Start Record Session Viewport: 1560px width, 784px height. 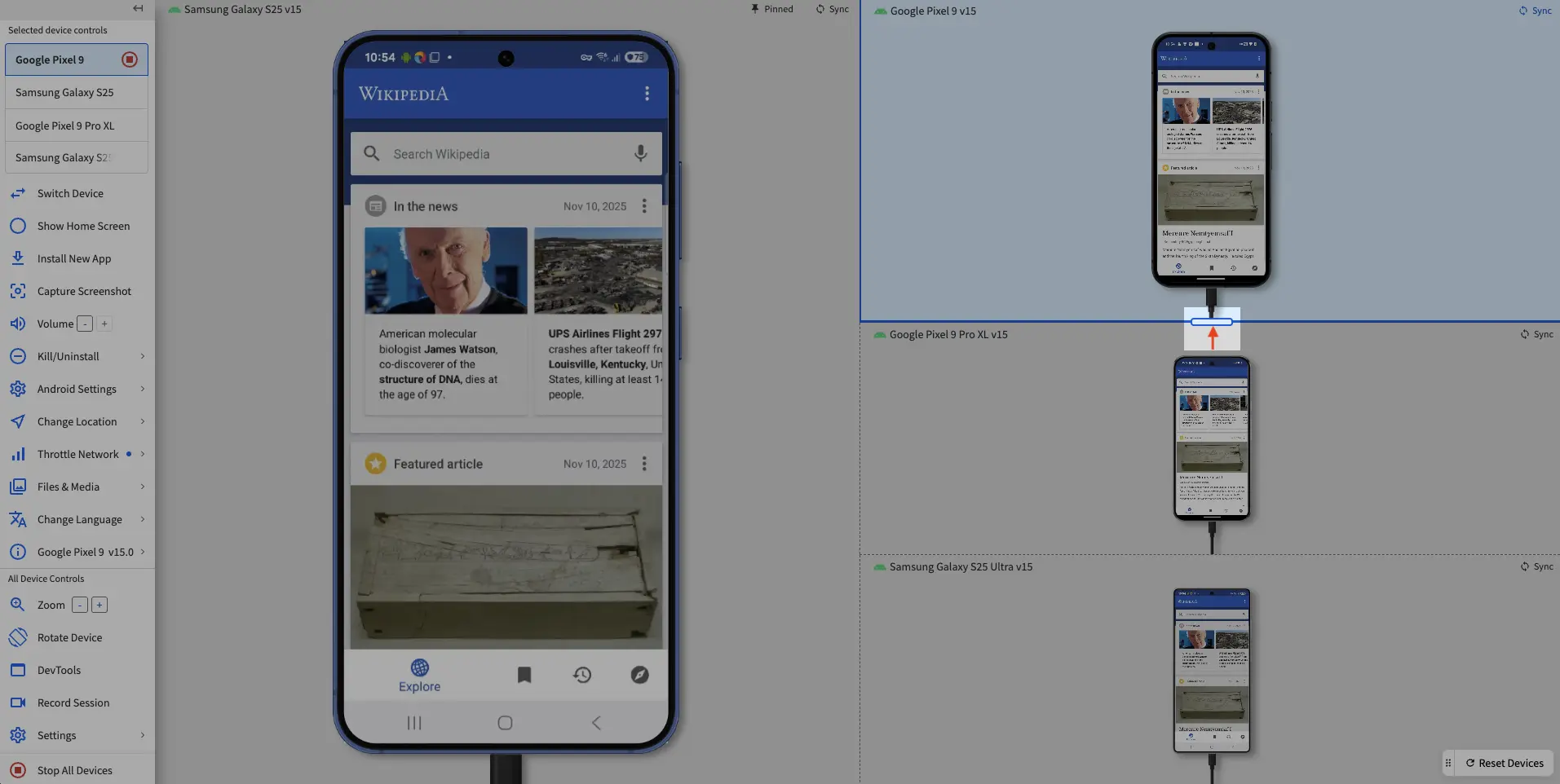(73, 703)
